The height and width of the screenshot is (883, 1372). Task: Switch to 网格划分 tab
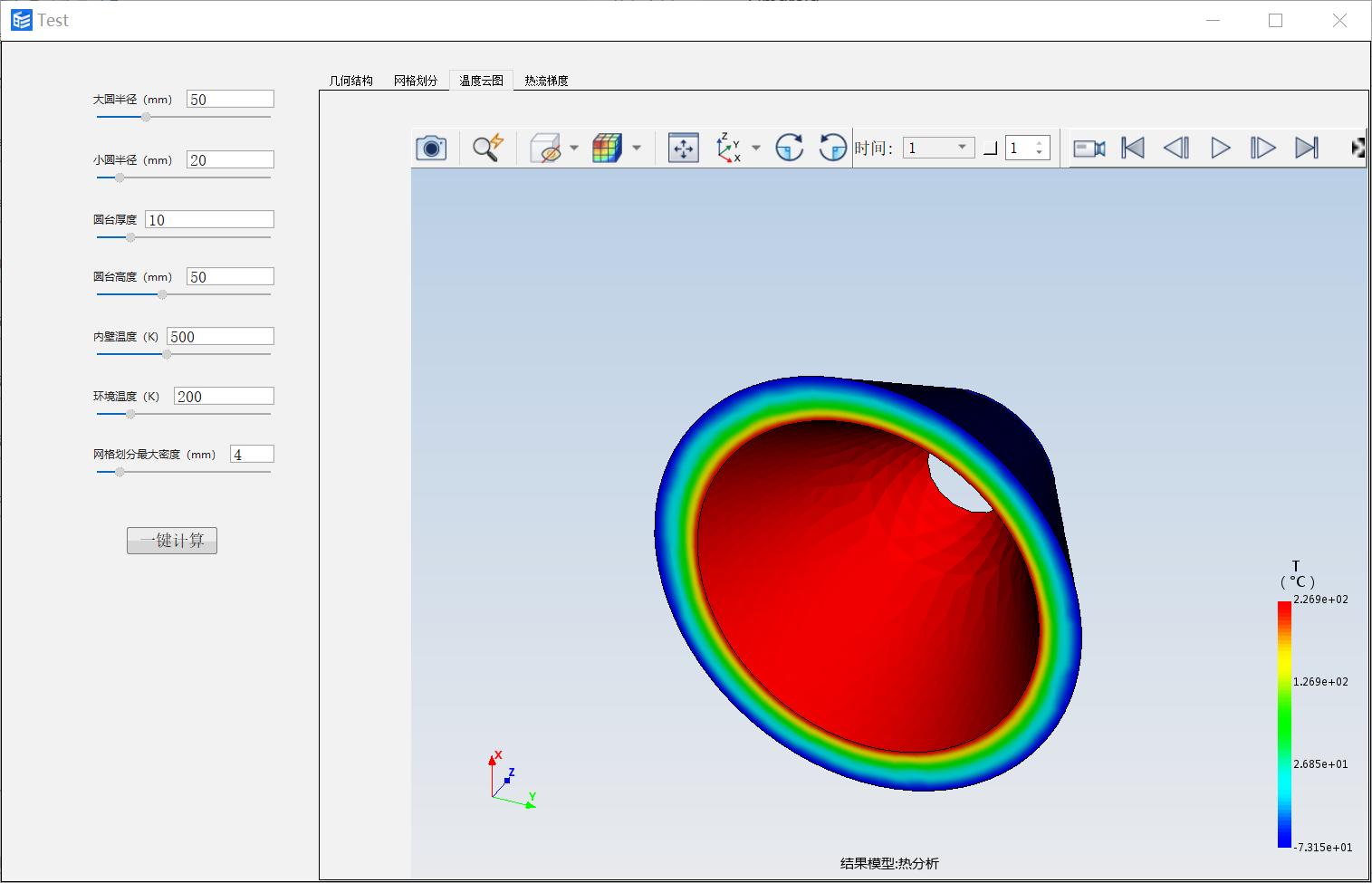(x=416, y=81)
